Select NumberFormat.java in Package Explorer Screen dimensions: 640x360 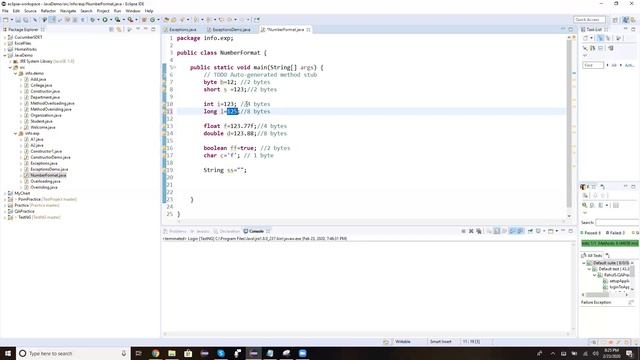48,175
